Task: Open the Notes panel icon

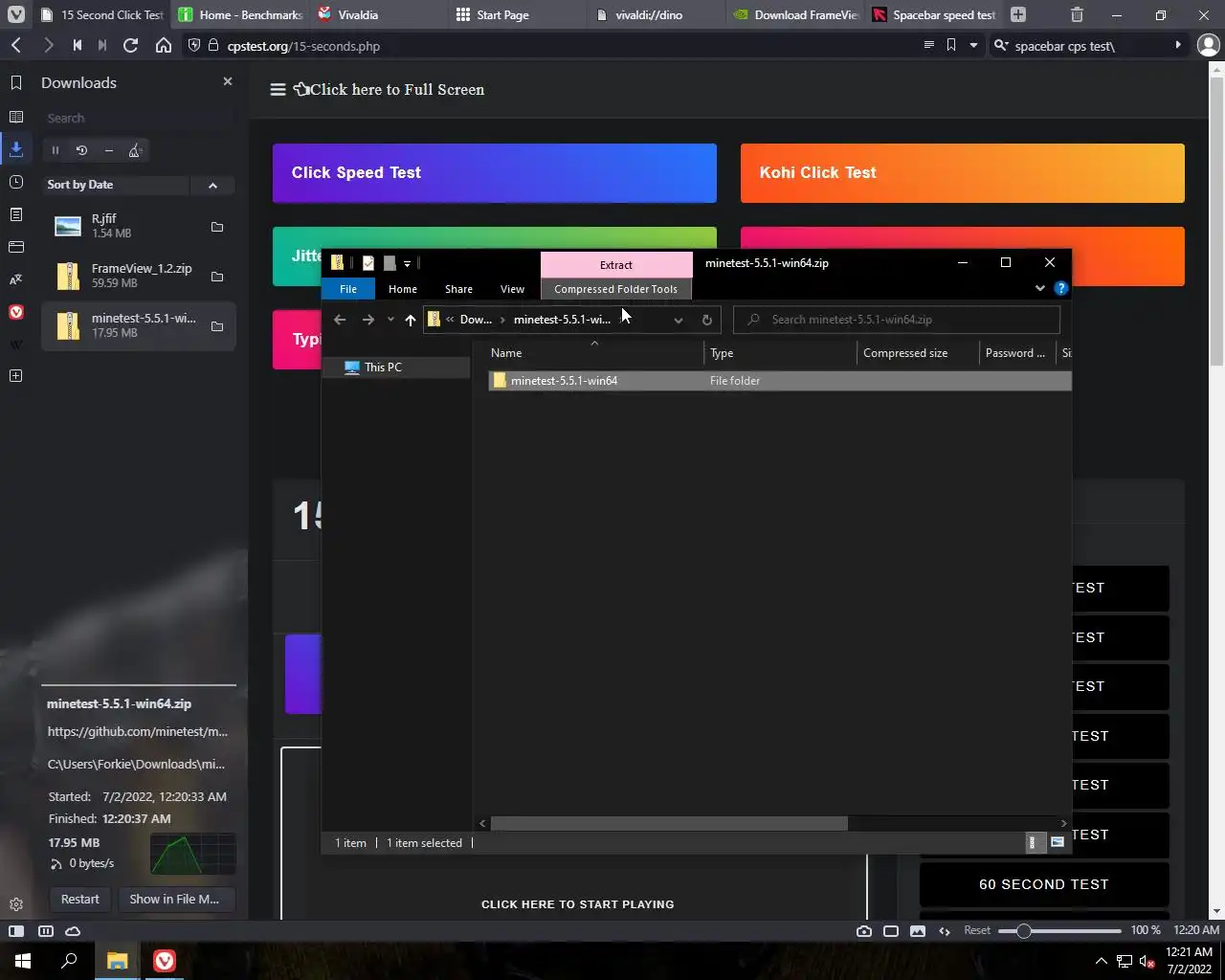Action: tap(16, 214)
